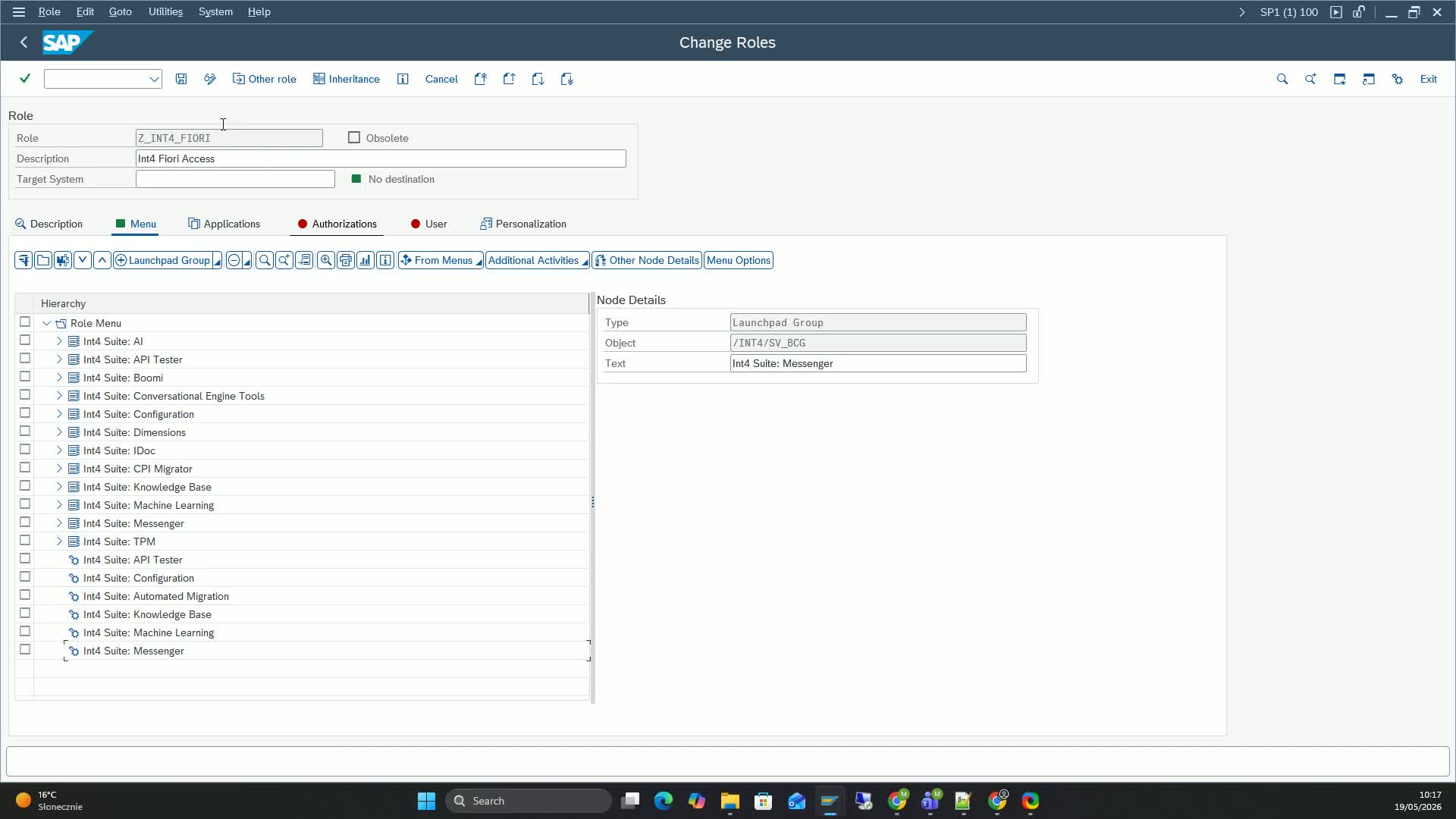Expand the Int4 Suite: Boomi folder

point(59,378)
